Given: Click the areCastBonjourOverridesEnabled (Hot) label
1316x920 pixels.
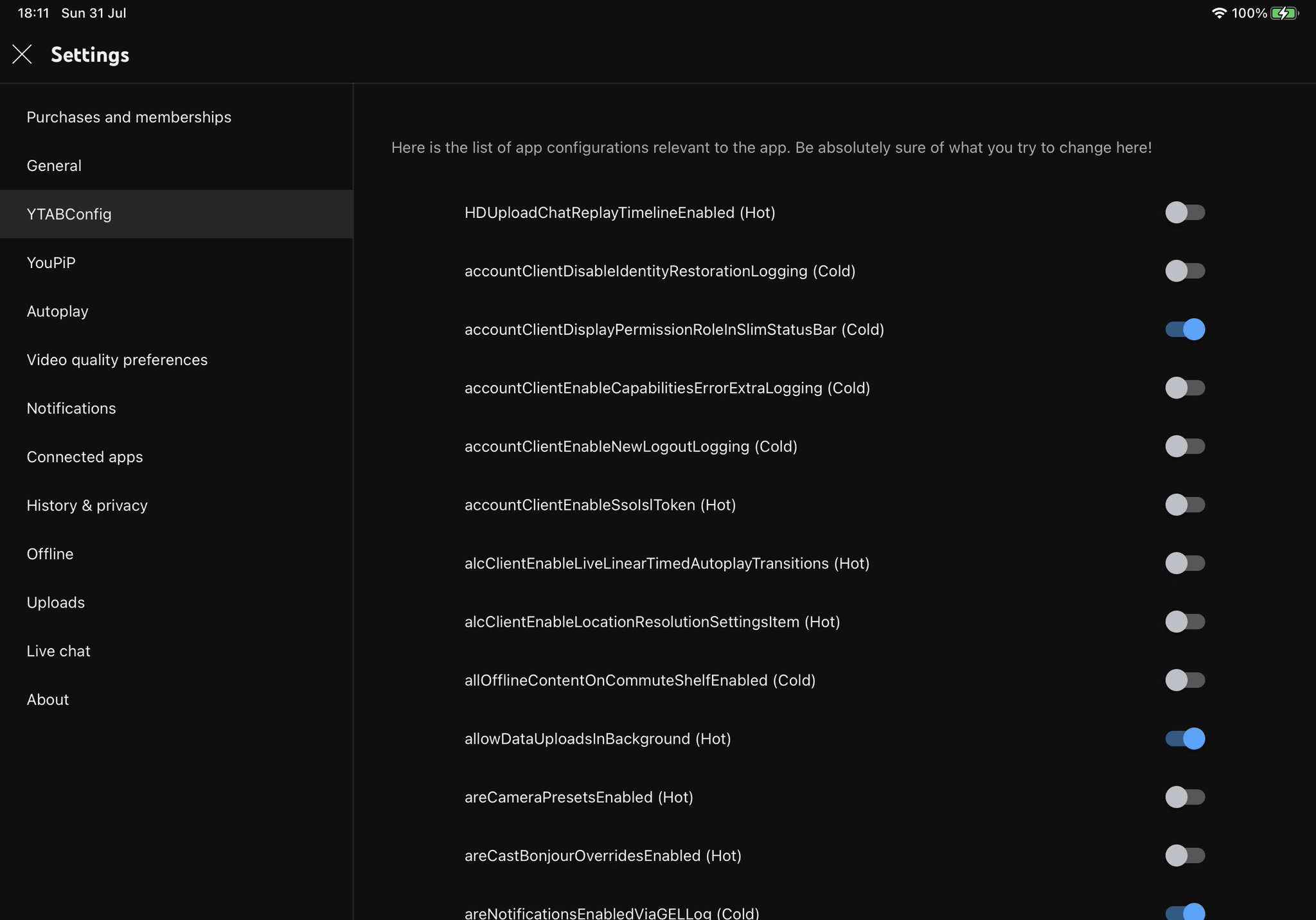Looking at the screenshot, I should coord(603,856).
